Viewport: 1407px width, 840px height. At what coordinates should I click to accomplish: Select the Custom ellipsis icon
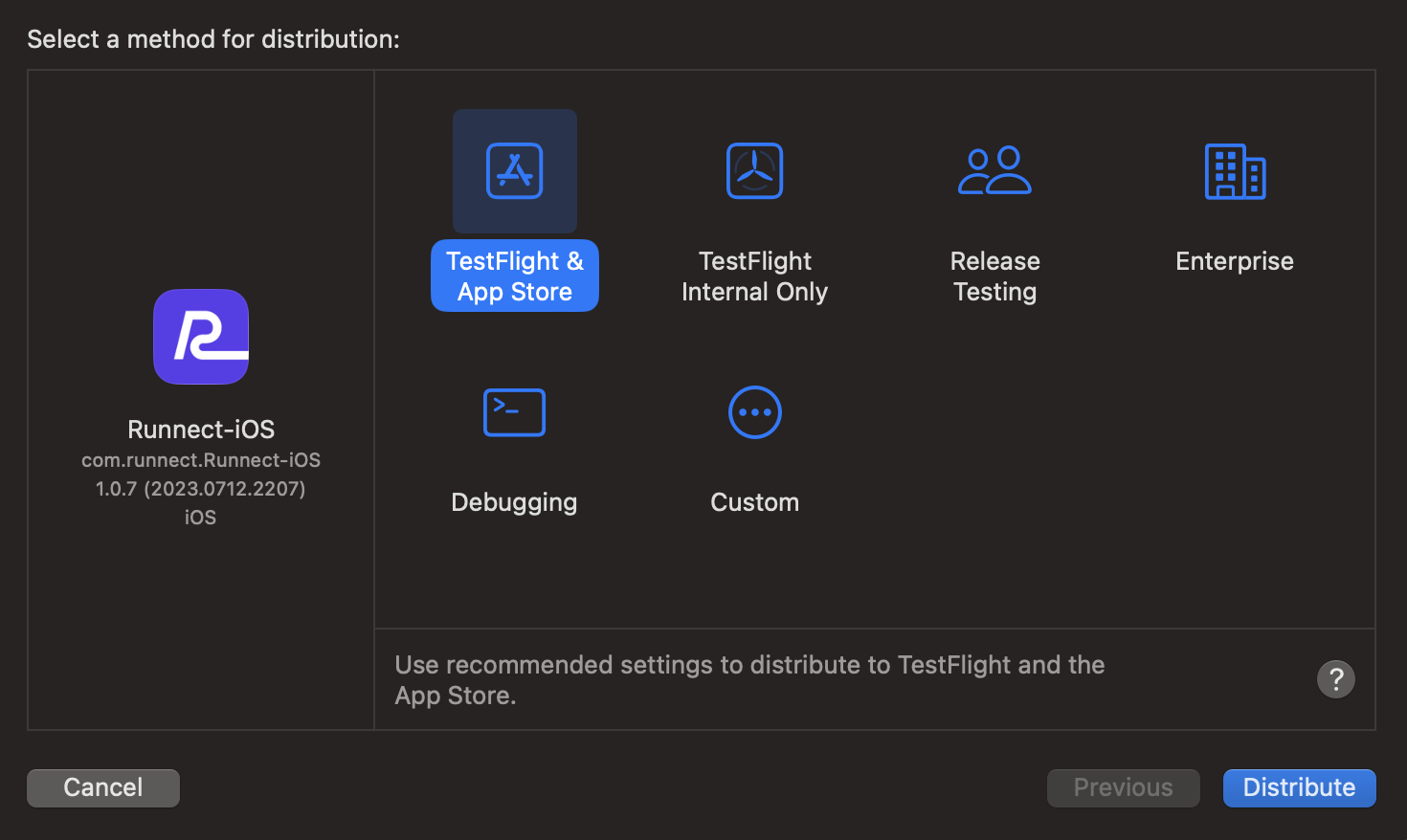pyautogui.click(x=754, y=412)
